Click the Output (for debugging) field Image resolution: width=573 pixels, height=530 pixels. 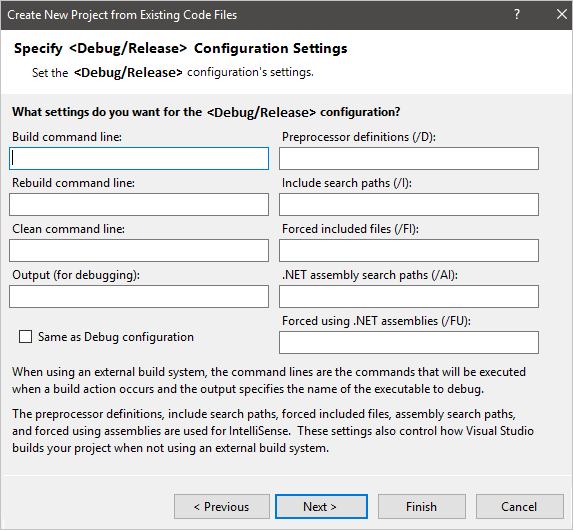coord(139,297)
